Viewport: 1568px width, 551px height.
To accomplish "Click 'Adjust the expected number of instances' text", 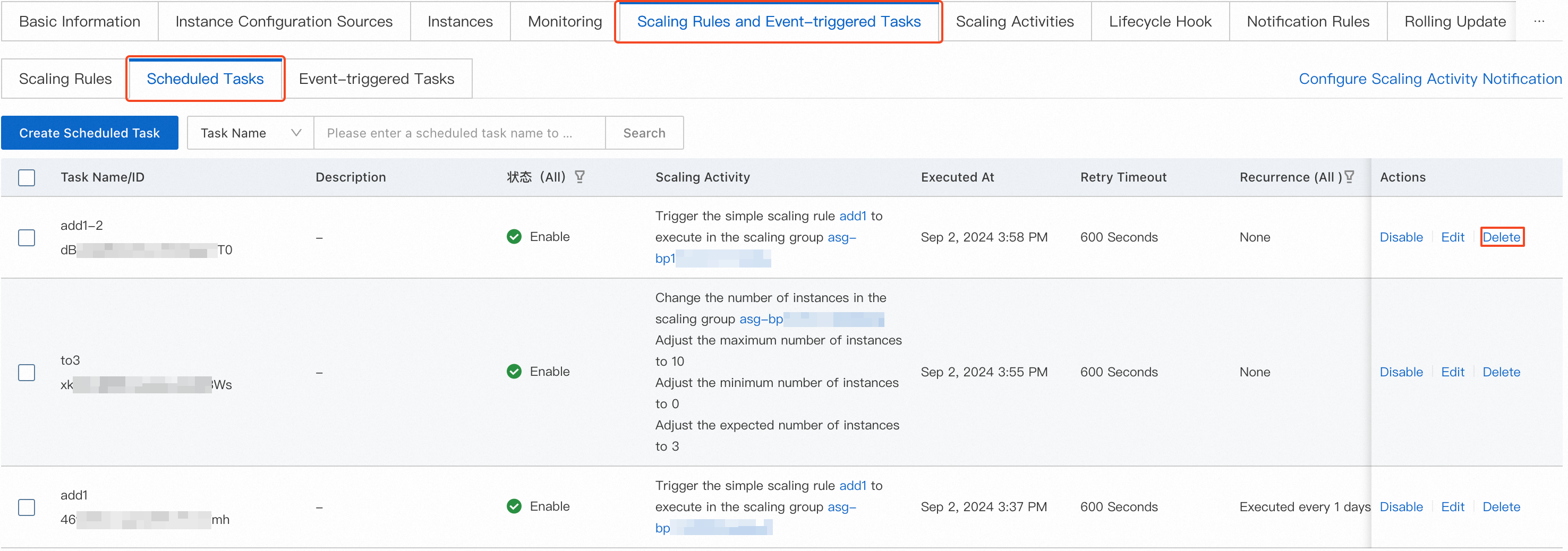I will [777, 425].
